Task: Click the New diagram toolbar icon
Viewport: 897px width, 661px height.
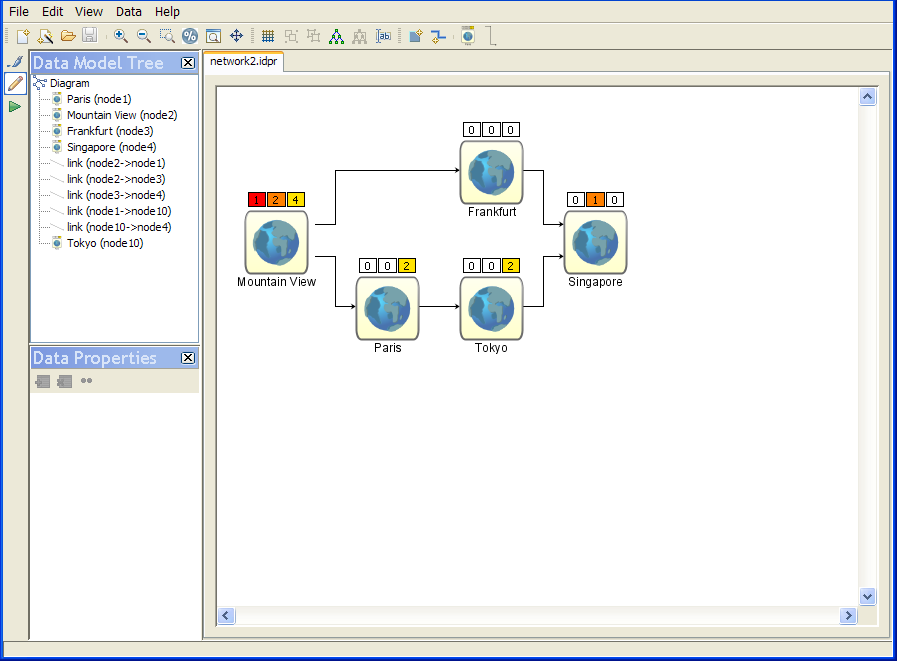Action: (22, 36)
